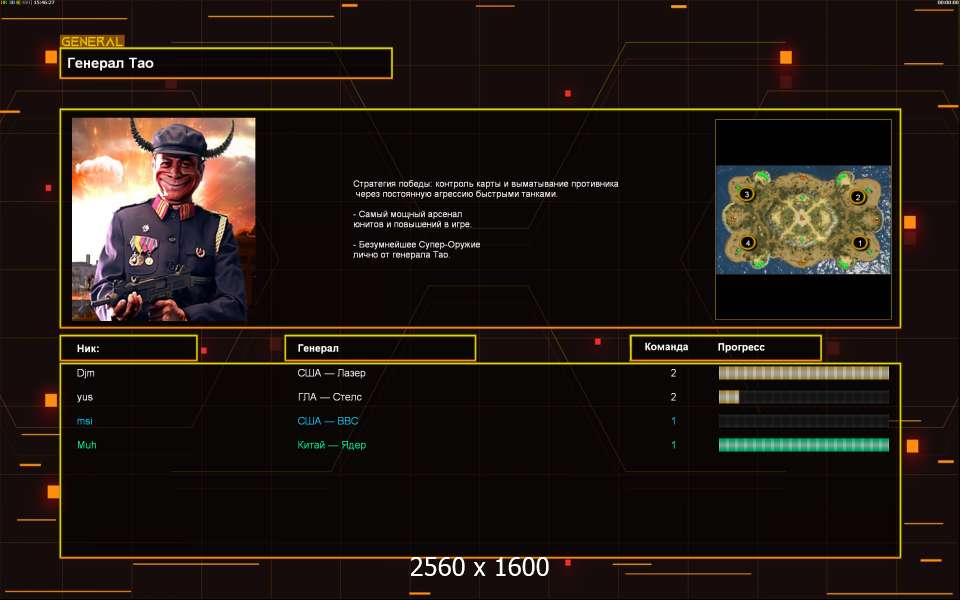Viewport: 960px width, 600px height.
Task: Click the 'Ник:' column header
Action: 129,348
